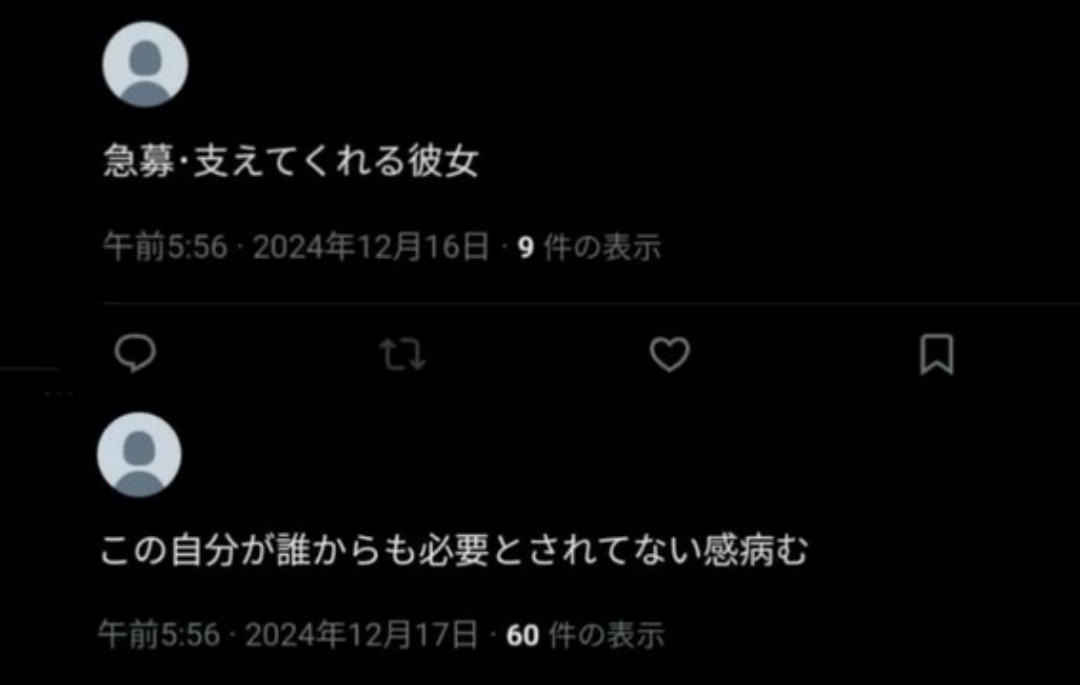
Task: Click the faint three-dot more icon at left
Action: click(x=59, y=394)
